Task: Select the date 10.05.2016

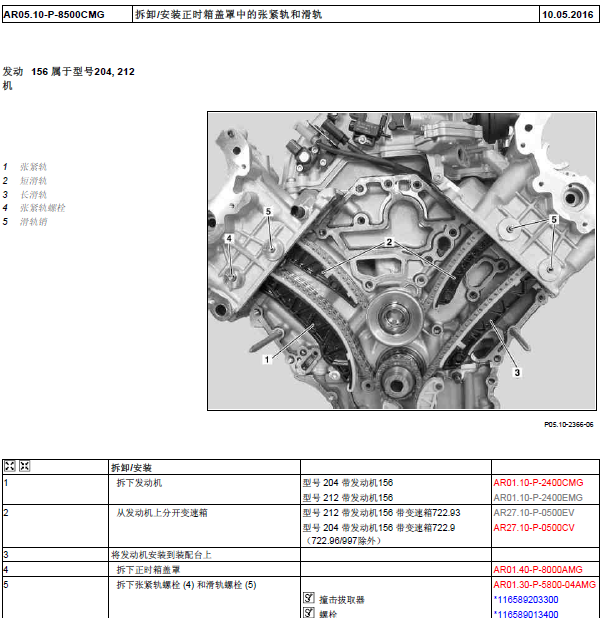Action: 568,15
